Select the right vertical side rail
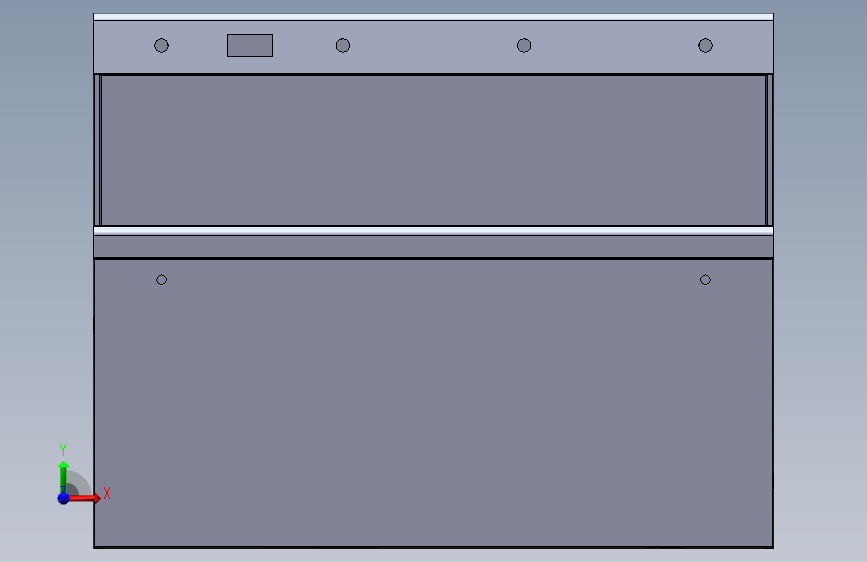 point(769,150)
